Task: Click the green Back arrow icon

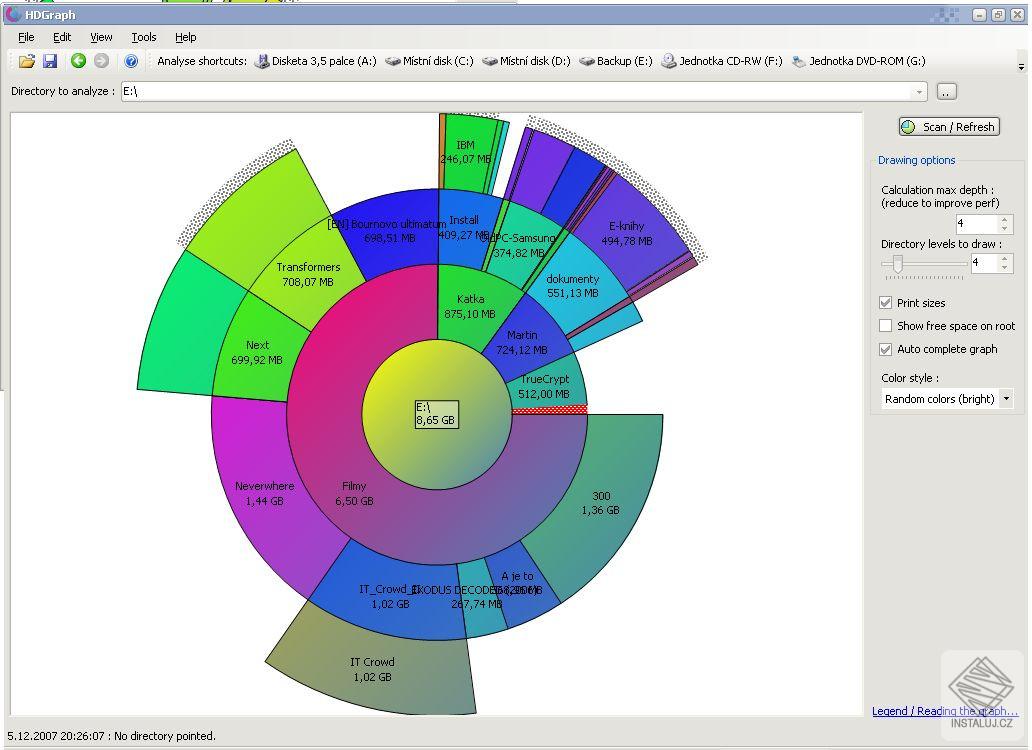Action: point(78,61)
